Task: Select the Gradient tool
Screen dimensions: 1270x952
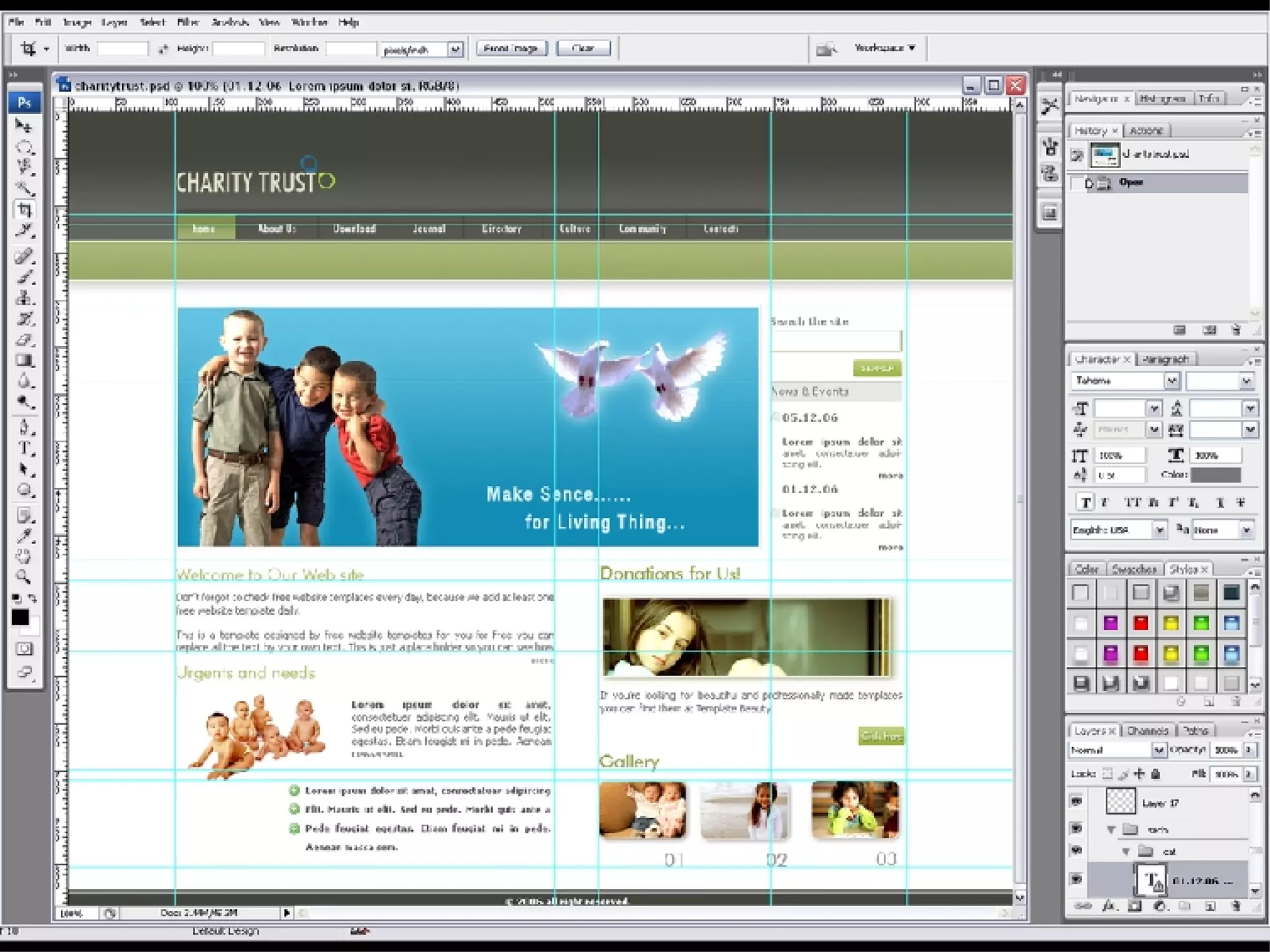Action: coord(25,360)
